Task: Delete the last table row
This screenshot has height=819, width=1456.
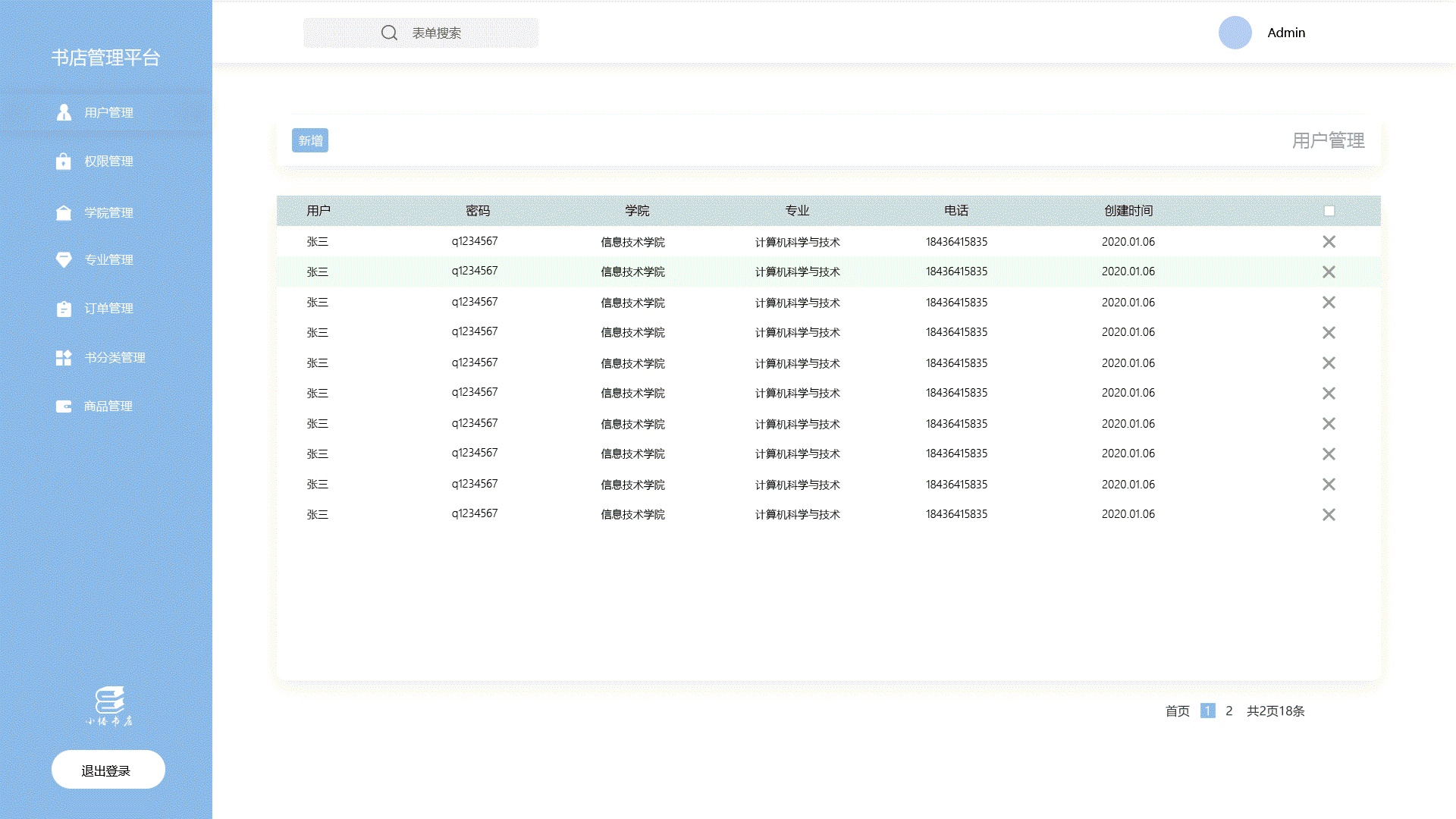Action: point(1329,514)
